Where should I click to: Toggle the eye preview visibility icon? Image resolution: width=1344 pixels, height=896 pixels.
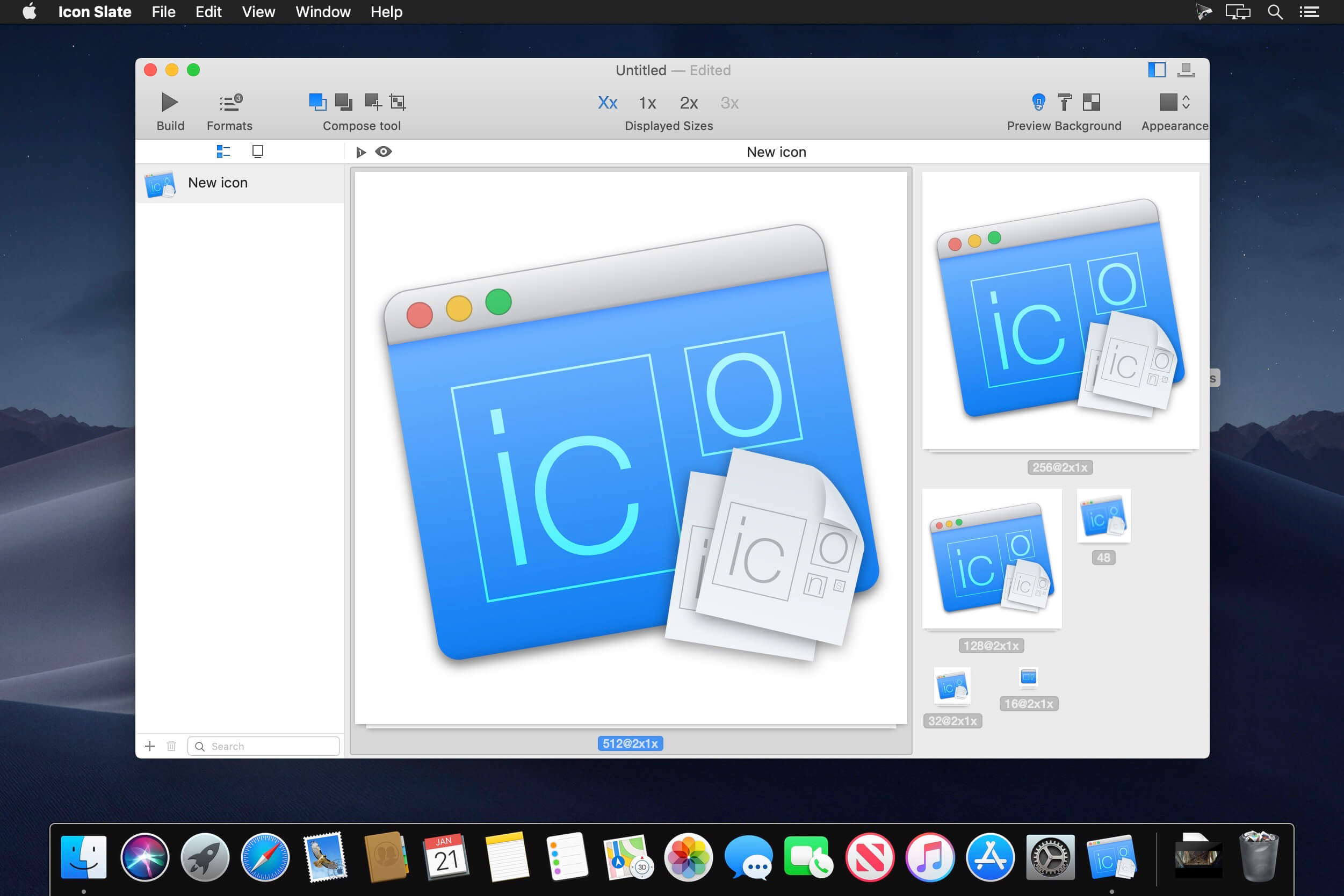384,151
